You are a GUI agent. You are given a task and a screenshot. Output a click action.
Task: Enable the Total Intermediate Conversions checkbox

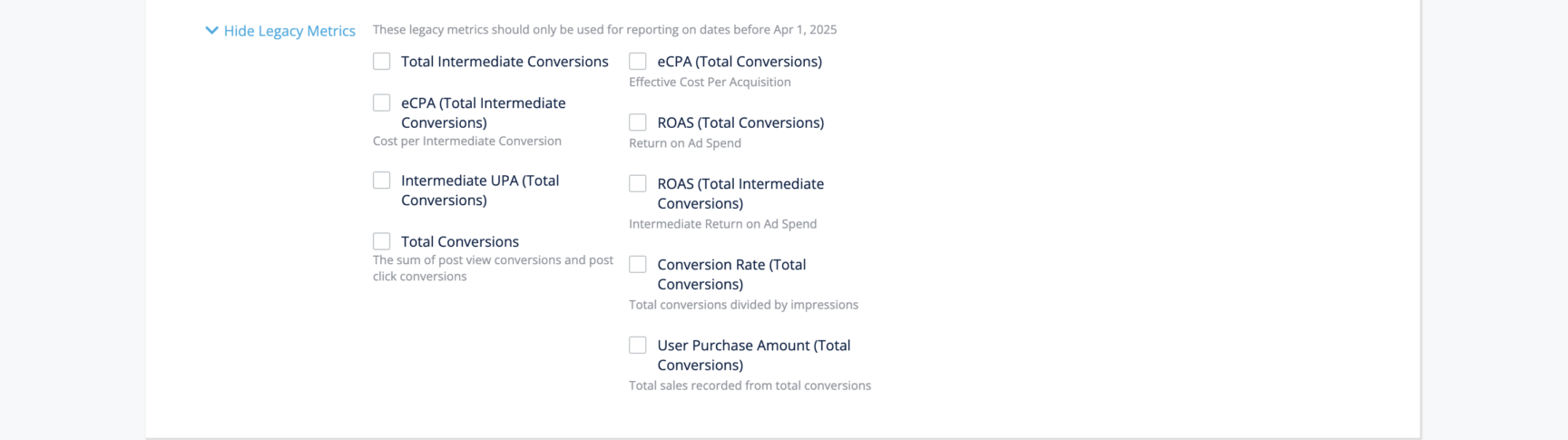(x=382, y=62)
